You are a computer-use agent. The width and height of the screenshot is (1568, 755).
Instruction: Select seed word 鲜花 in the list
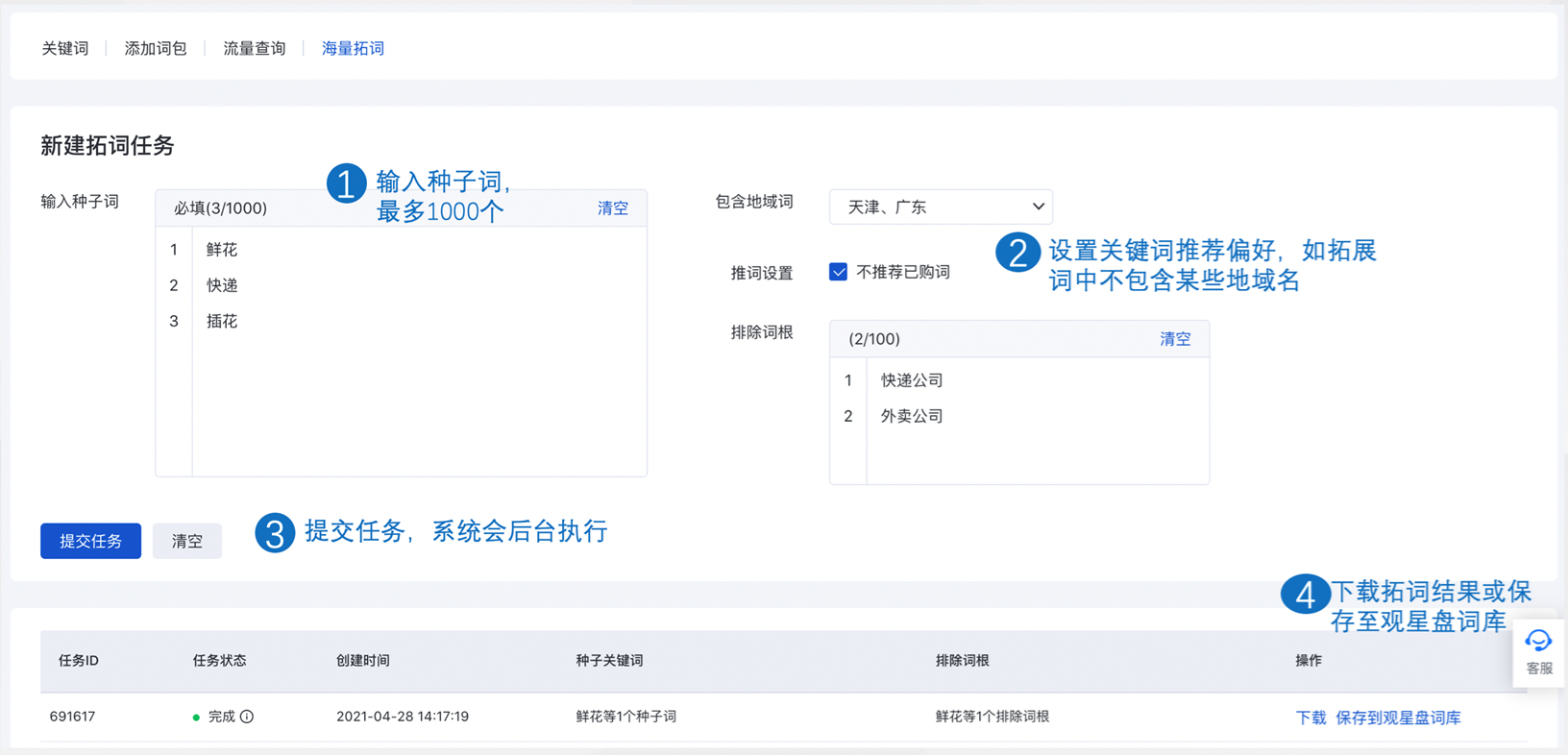(x=222, y=250)
